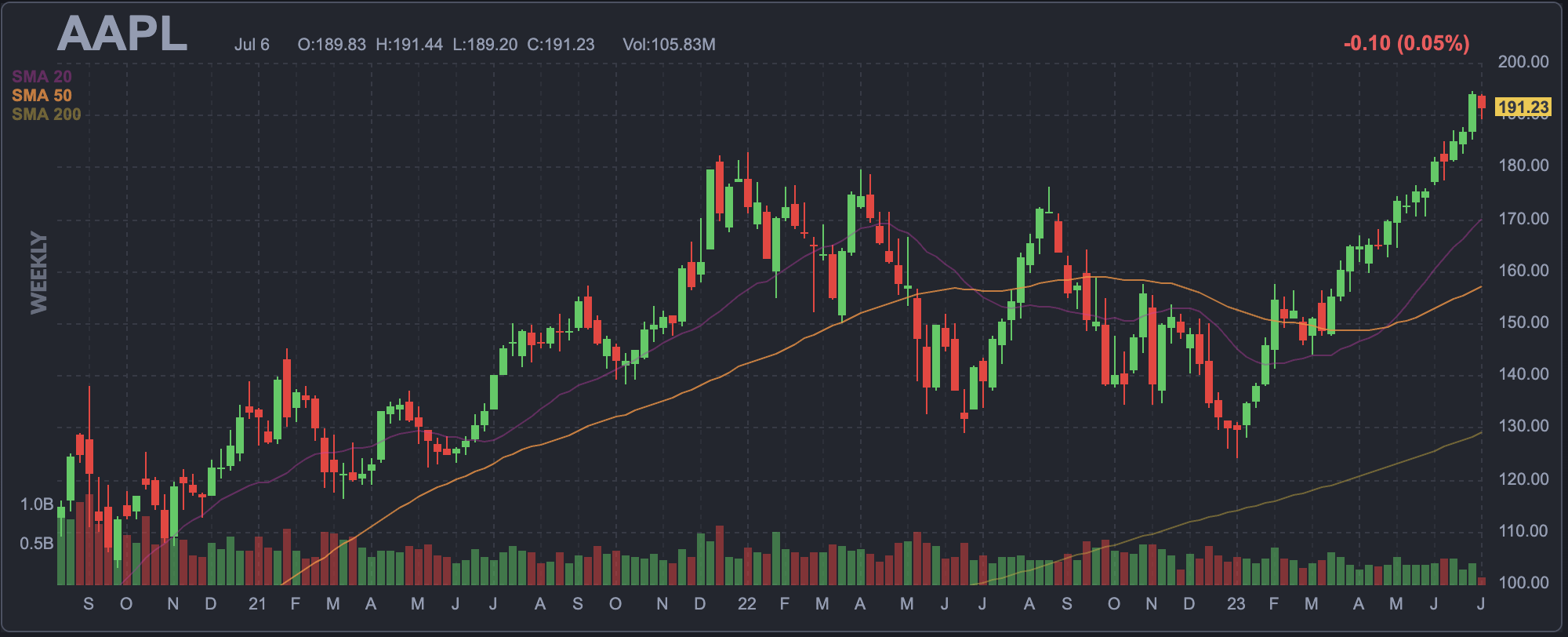Viewport: 1568px width, 637px height.
Task: Click the 100.00 price axis label
Action: click(x=1523, y=583)
